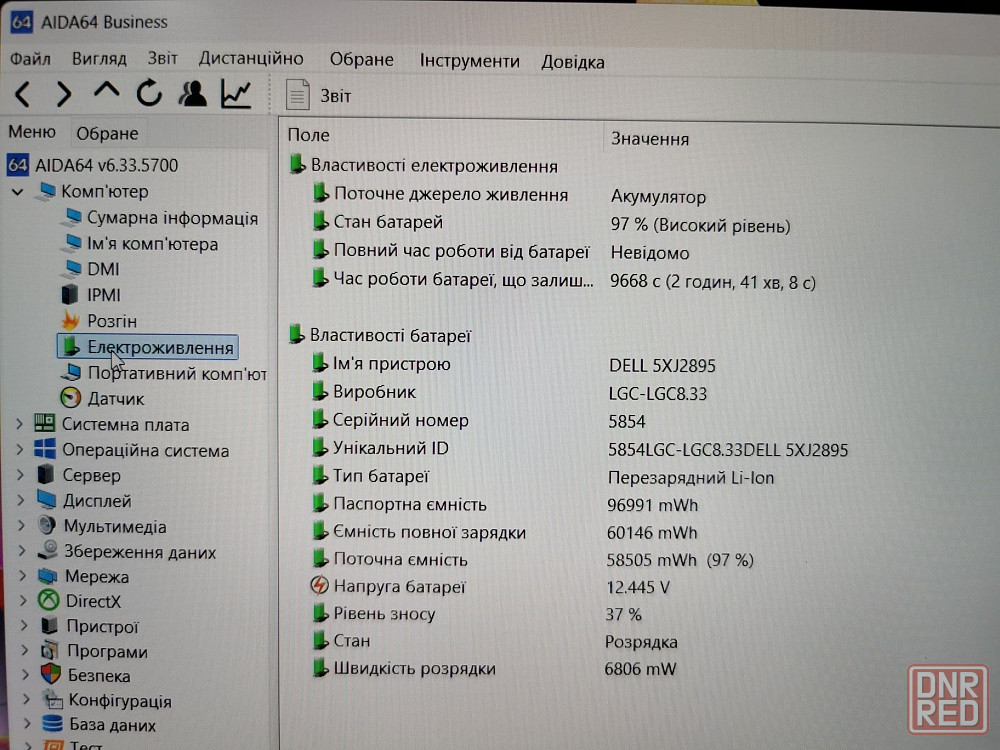Screen dimensions: 1000x750
Task: Open the Вигляд menu
Action: [x=99, y=59]
